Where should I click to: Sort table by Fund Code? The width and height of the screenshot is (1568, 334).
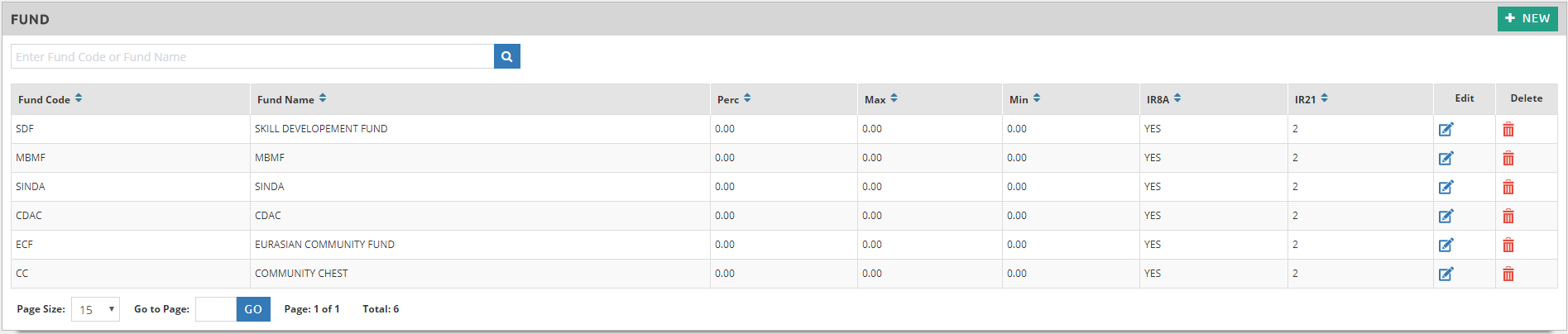pyautogui.click(x=79, y=98)
